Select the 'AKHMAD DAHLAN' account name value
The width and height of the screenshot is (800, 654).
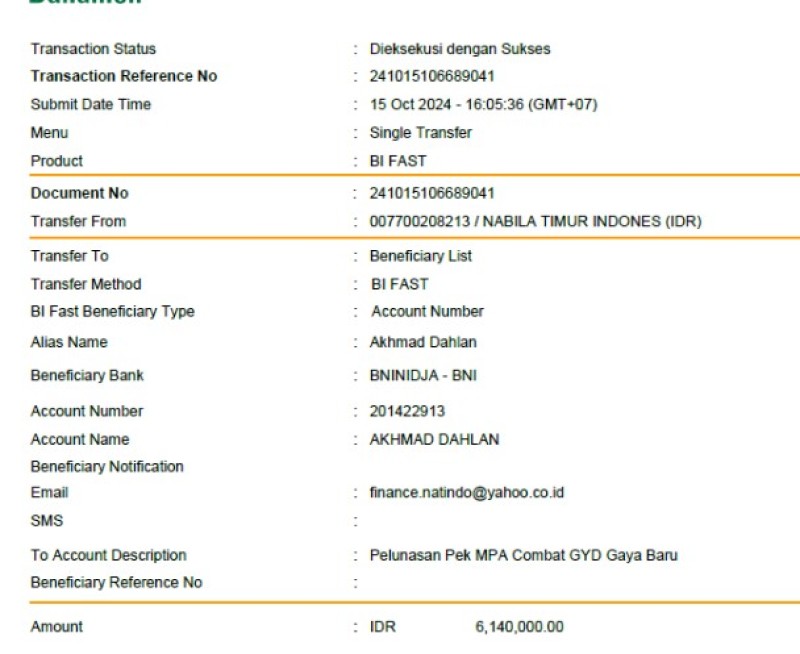point(435,439)
